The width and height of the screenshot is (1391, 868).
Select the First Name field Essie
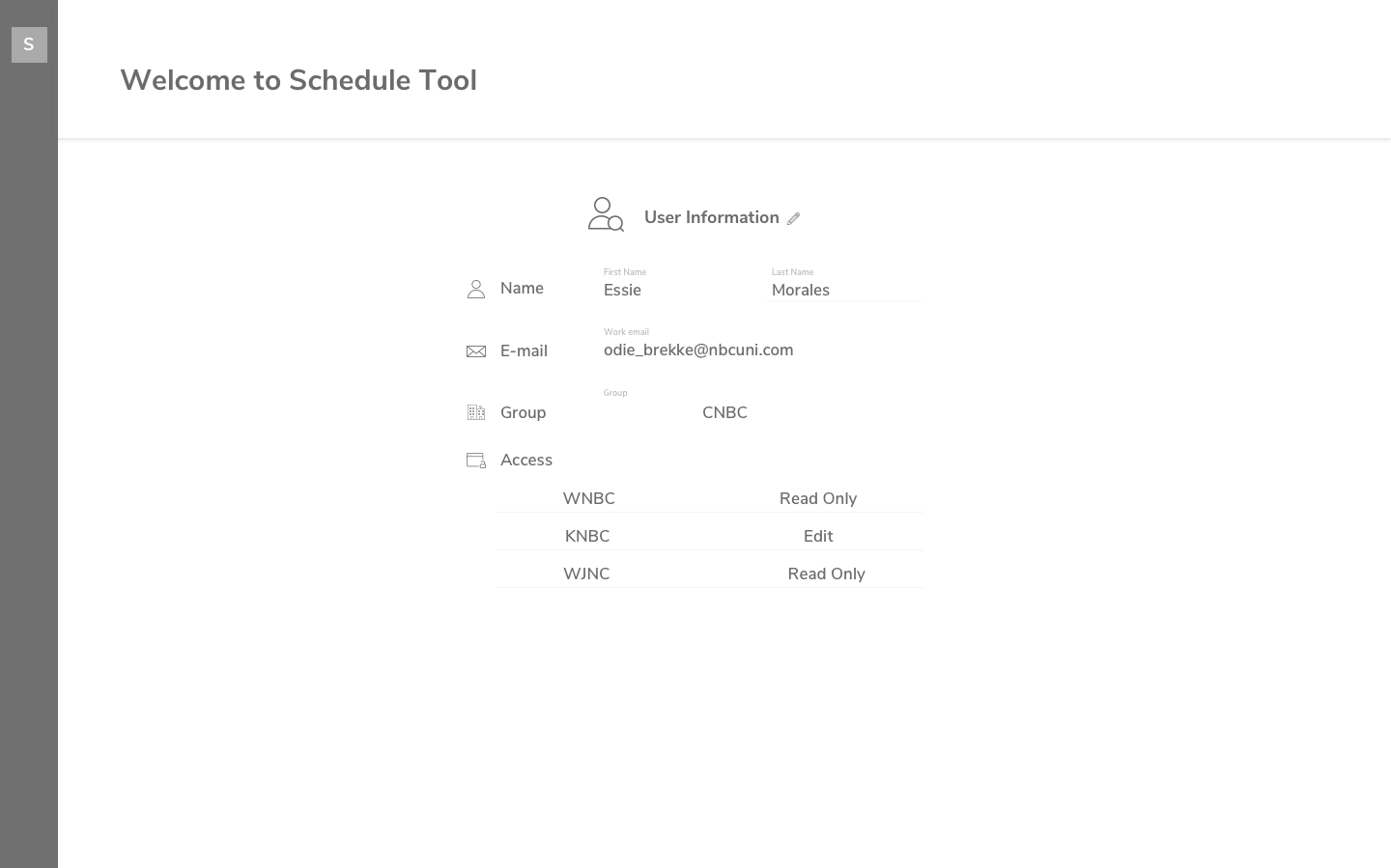click(676, 290)
